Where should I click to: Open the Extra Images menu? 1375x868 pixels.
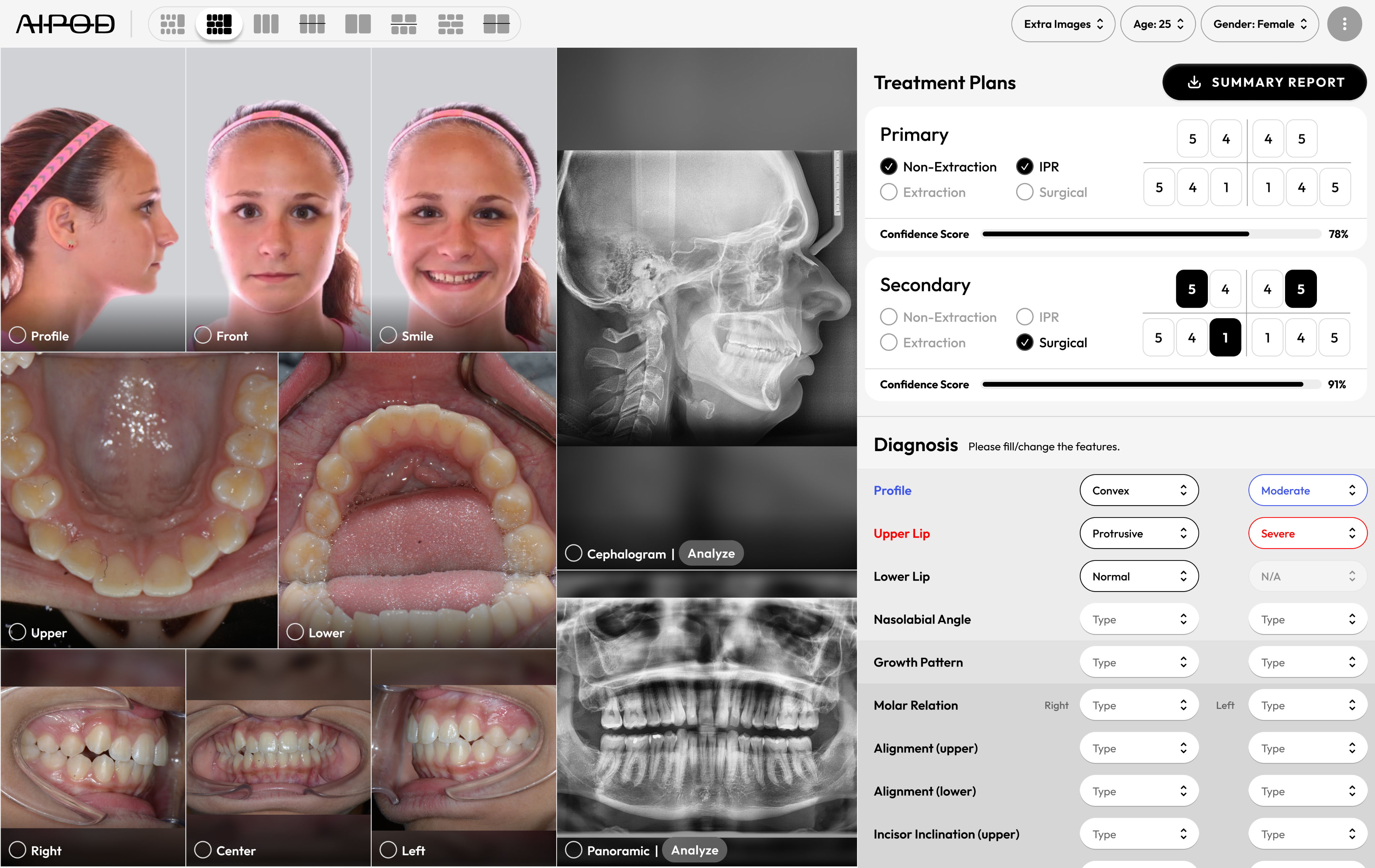point(1063,24)
